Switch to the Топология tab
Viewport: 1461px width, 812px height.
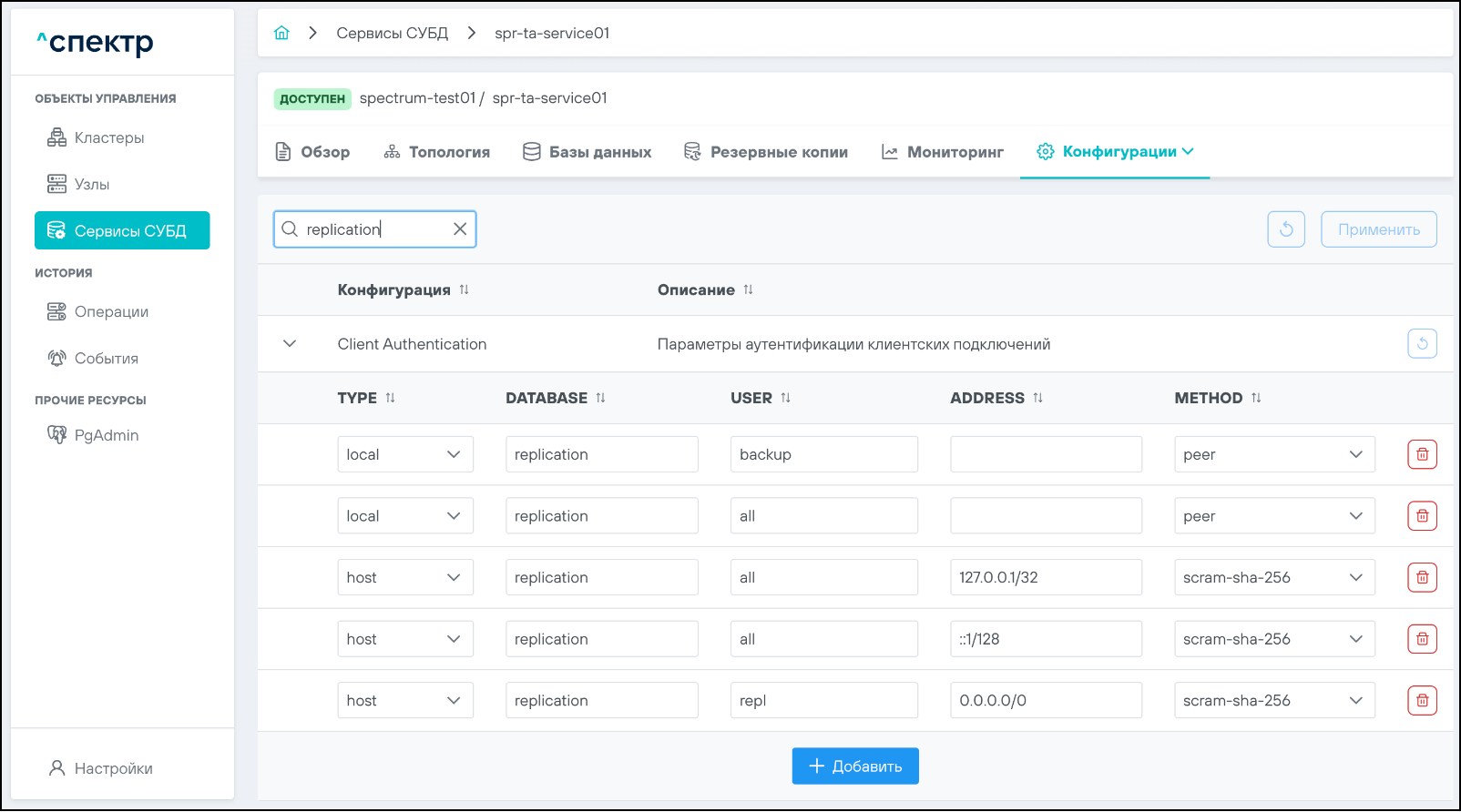(x=437, y=152)
